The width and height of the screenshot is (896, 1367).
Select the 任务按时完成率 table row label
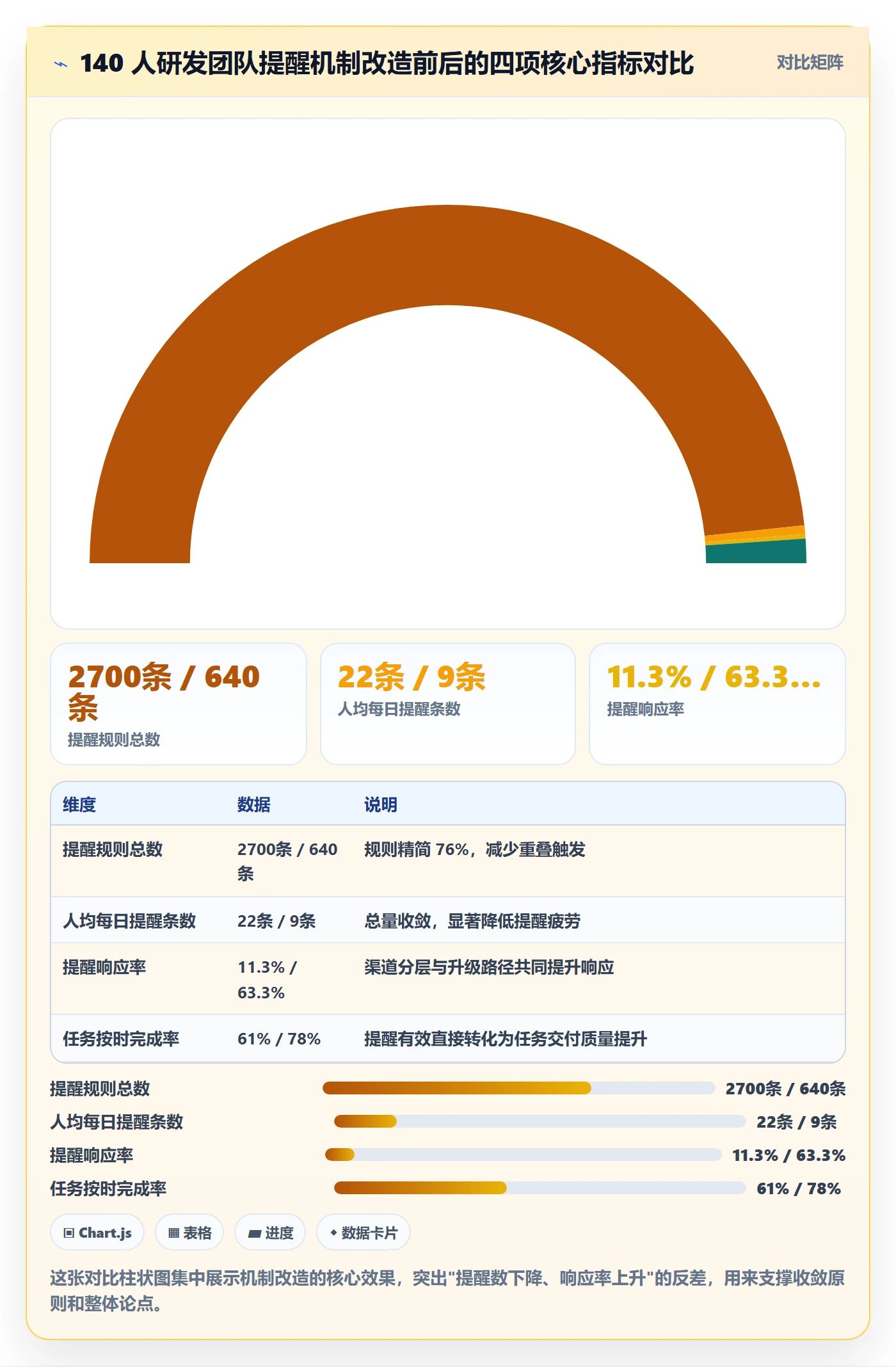tap(121, 1039)
